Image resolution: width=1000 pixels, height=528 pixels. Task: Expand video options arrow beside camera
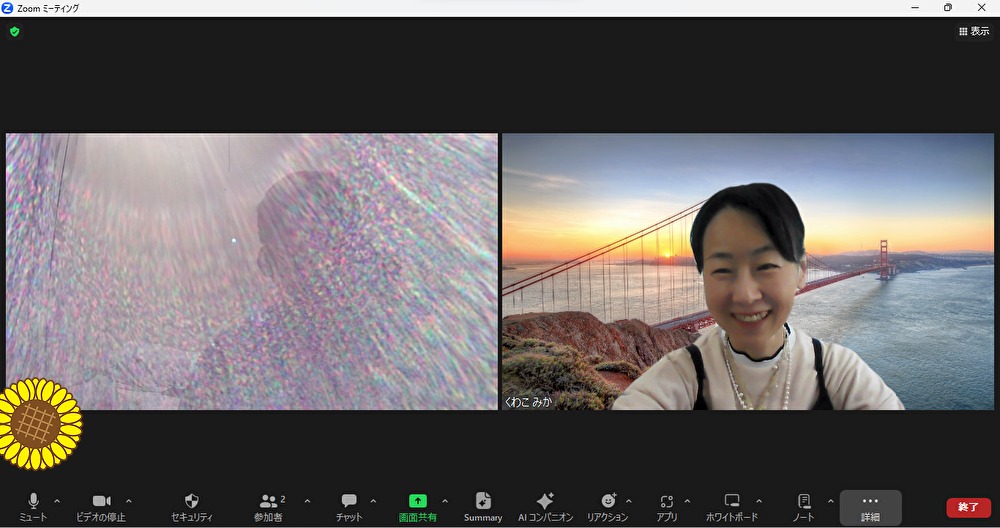coord(129,501)
